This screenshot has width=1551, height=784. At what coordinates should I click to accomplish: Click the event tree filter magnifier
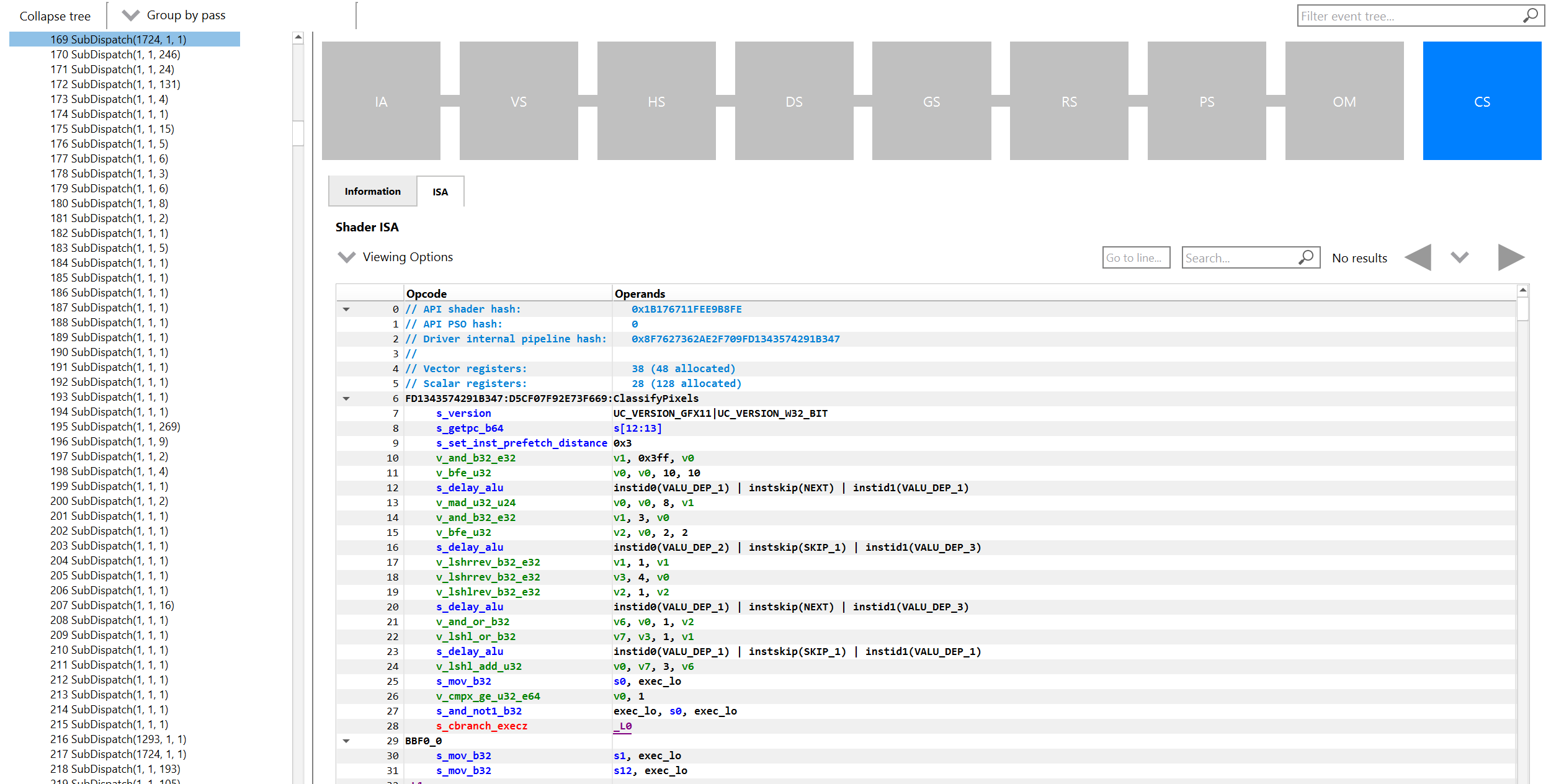(x=1531, y=16)
